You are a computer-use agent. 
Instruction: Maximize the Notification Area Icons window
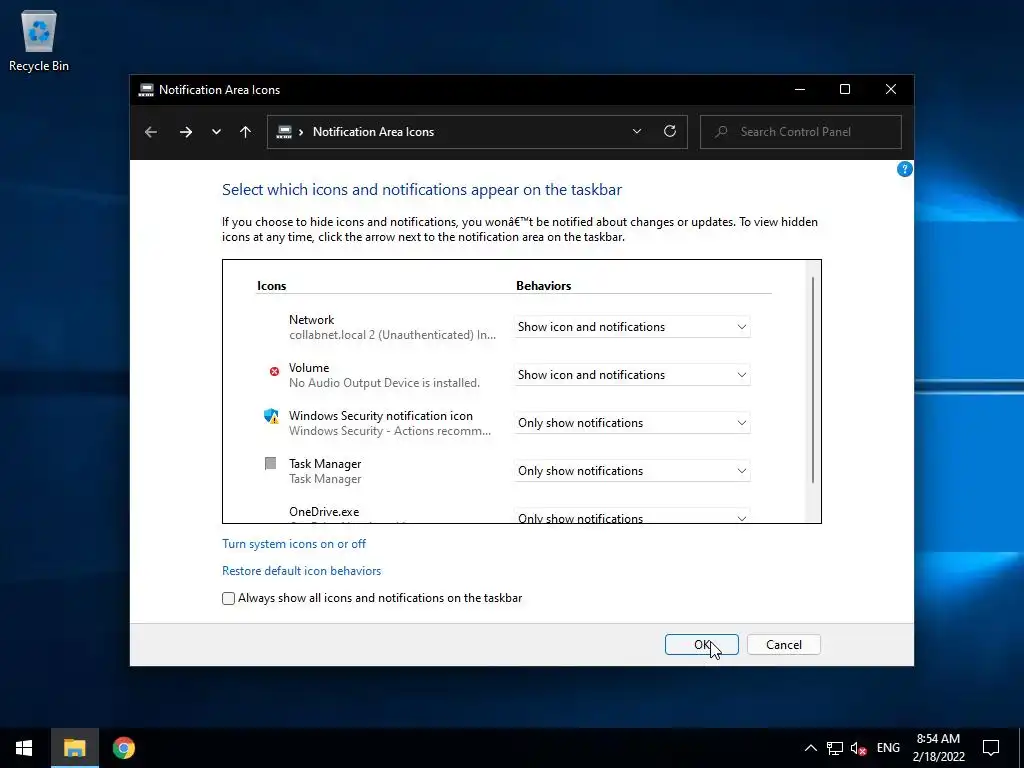tap(845, 89)
